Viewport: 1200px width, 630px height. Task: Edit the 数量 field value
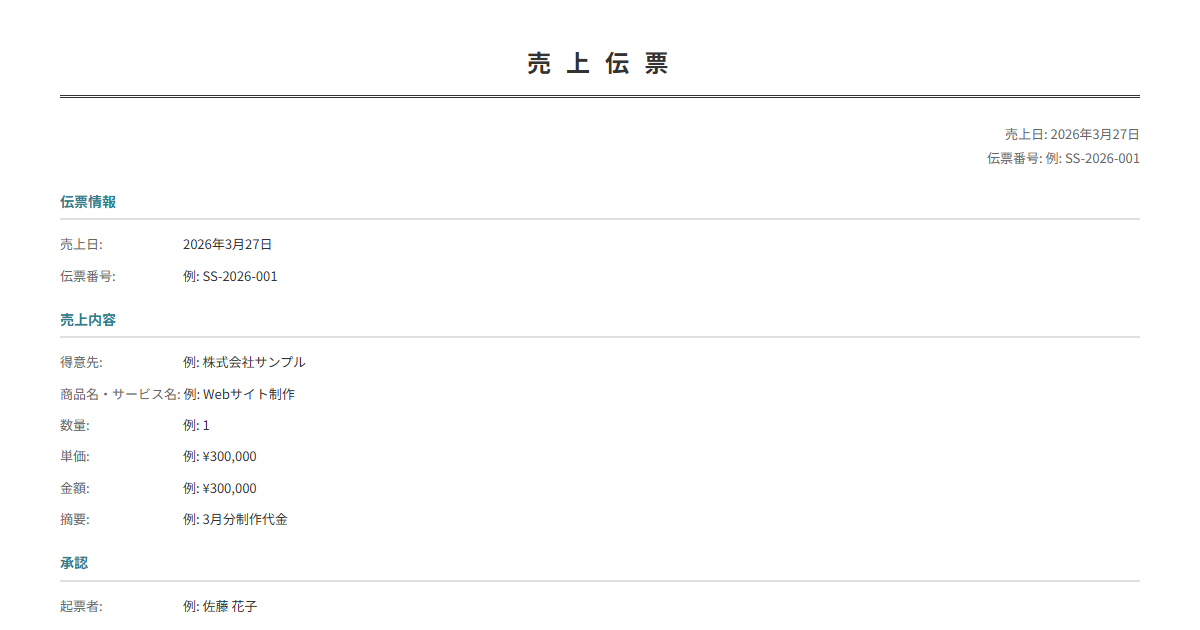pos(197,425)
